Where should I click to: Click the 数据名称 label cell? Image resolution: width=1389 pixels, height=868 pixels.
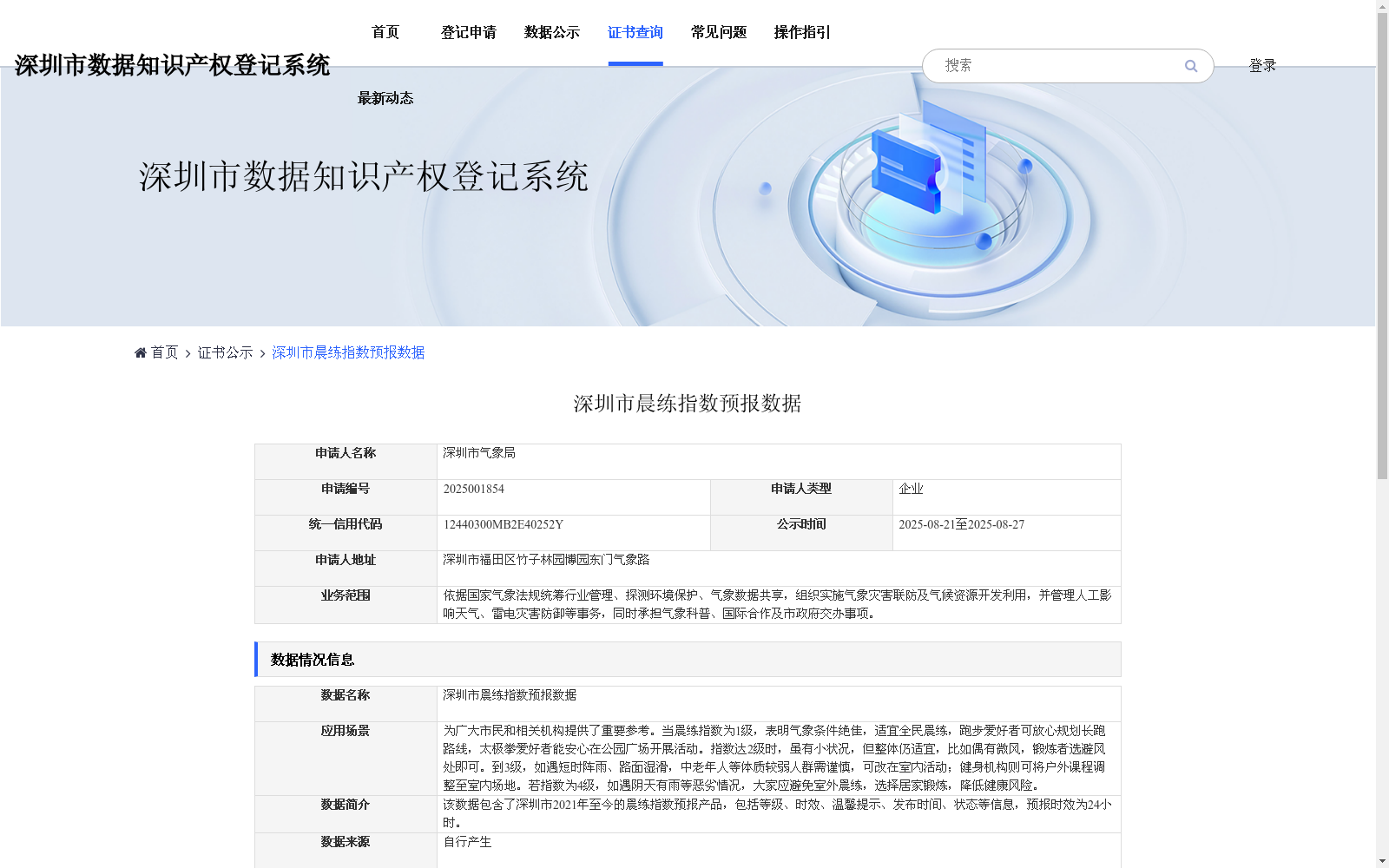[346, 704]
